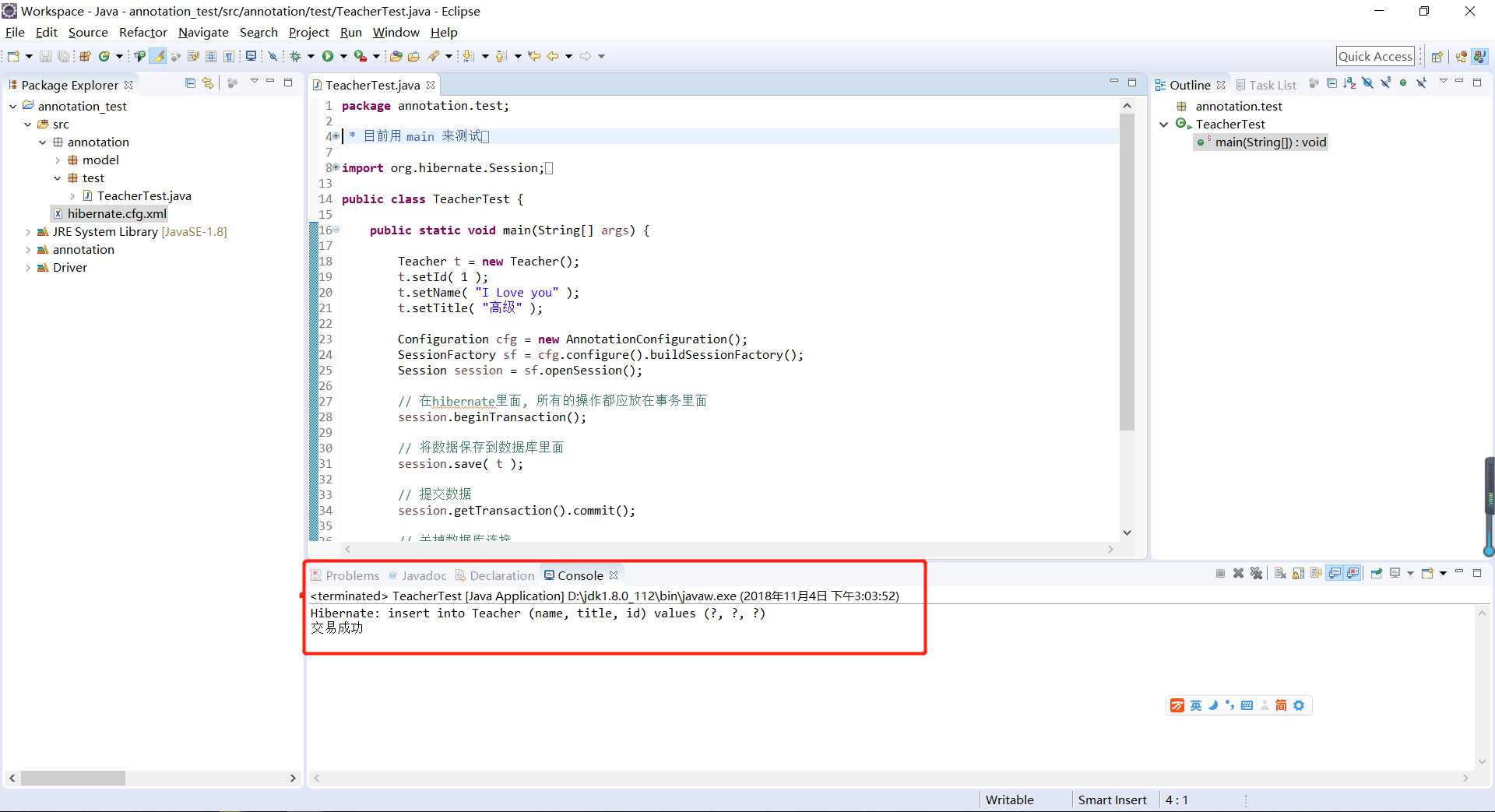Screen dimensions: 1495x812
Task: Switch to the Declaration tab
Action: coord(495,575)
